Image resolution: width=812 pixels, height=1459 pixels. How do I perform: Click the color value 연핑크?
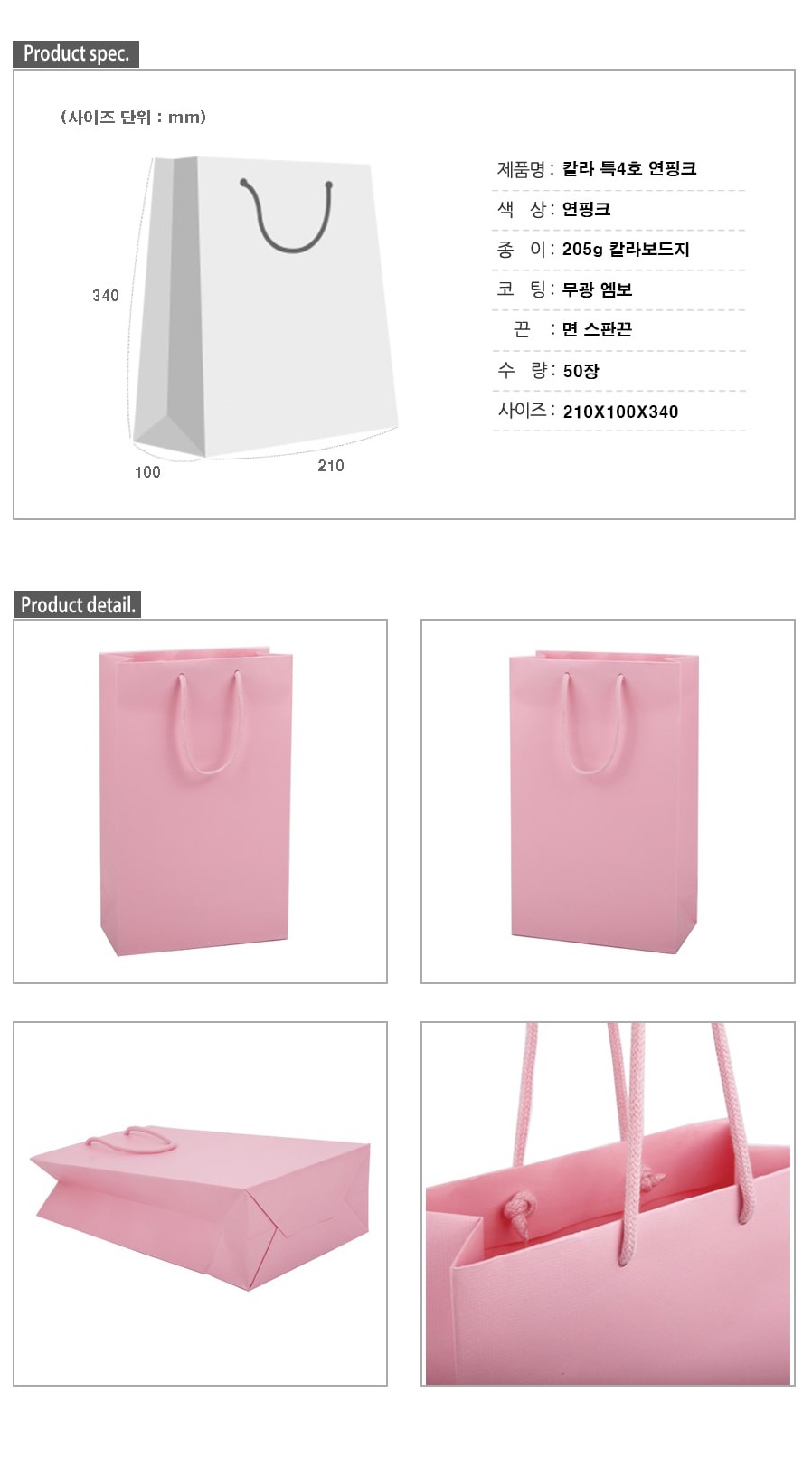[x=586, y=209]
